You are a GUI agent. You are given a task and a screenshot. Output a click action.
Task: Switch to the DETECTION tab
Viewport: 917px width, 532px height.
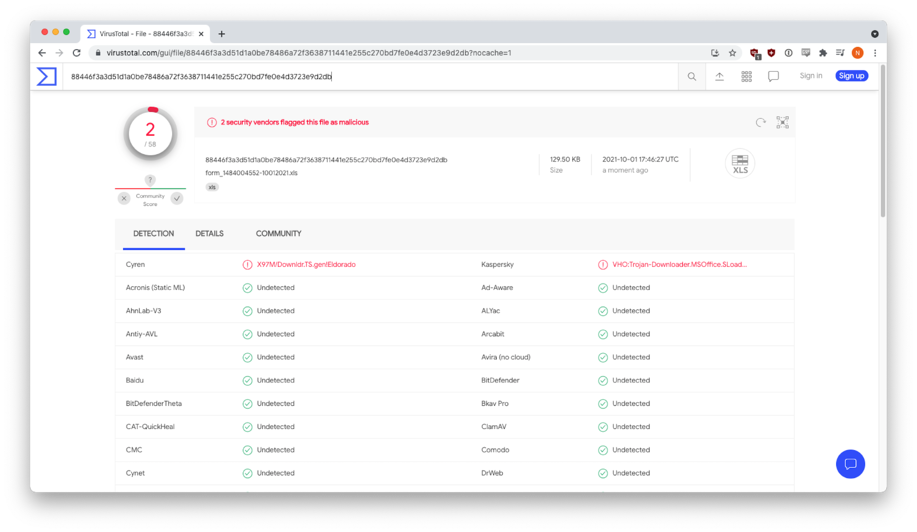coord(153,234)
